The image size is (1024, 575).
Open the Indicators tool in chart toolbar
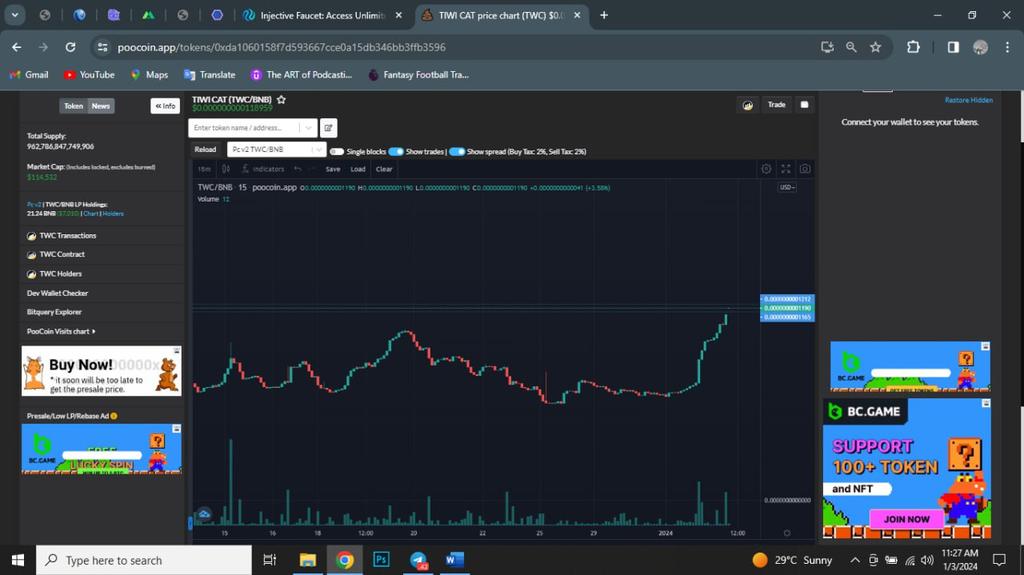tap(263, 169)
